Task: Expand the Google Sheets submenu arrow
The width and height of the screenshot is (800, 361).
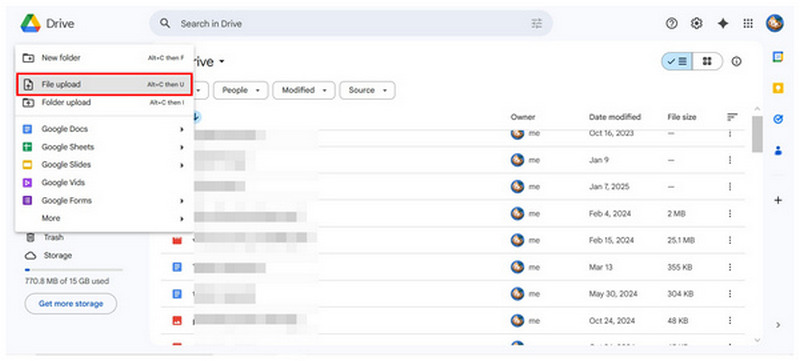Action: point(182,147)
